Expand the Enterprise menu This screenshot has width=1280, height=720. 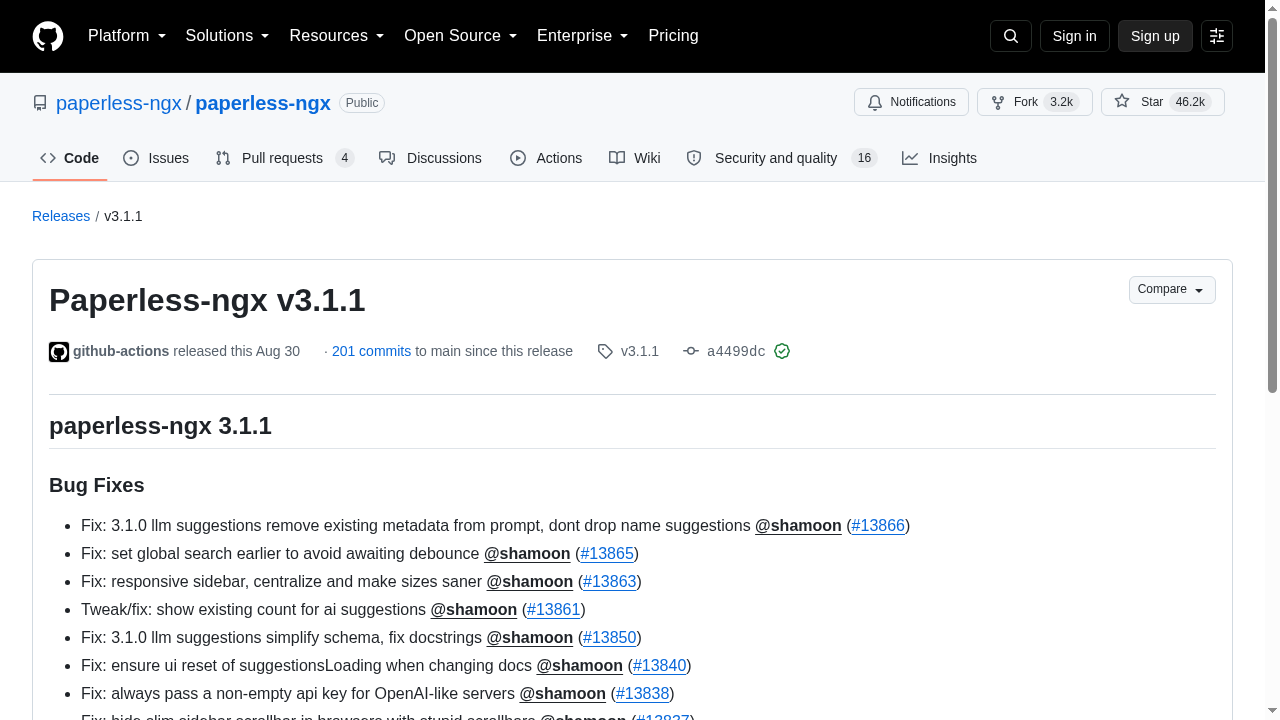[583, 36]
